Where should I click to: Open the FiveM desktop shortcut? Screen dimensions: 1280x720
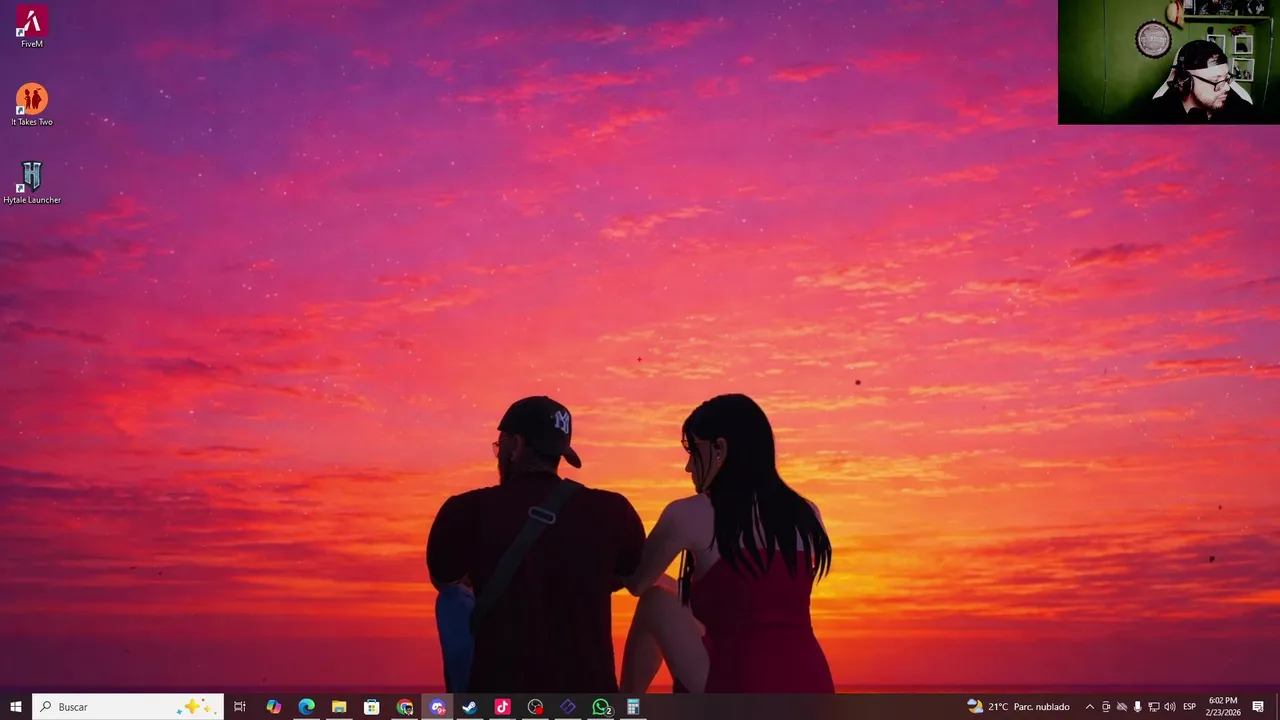pos(32,28)
